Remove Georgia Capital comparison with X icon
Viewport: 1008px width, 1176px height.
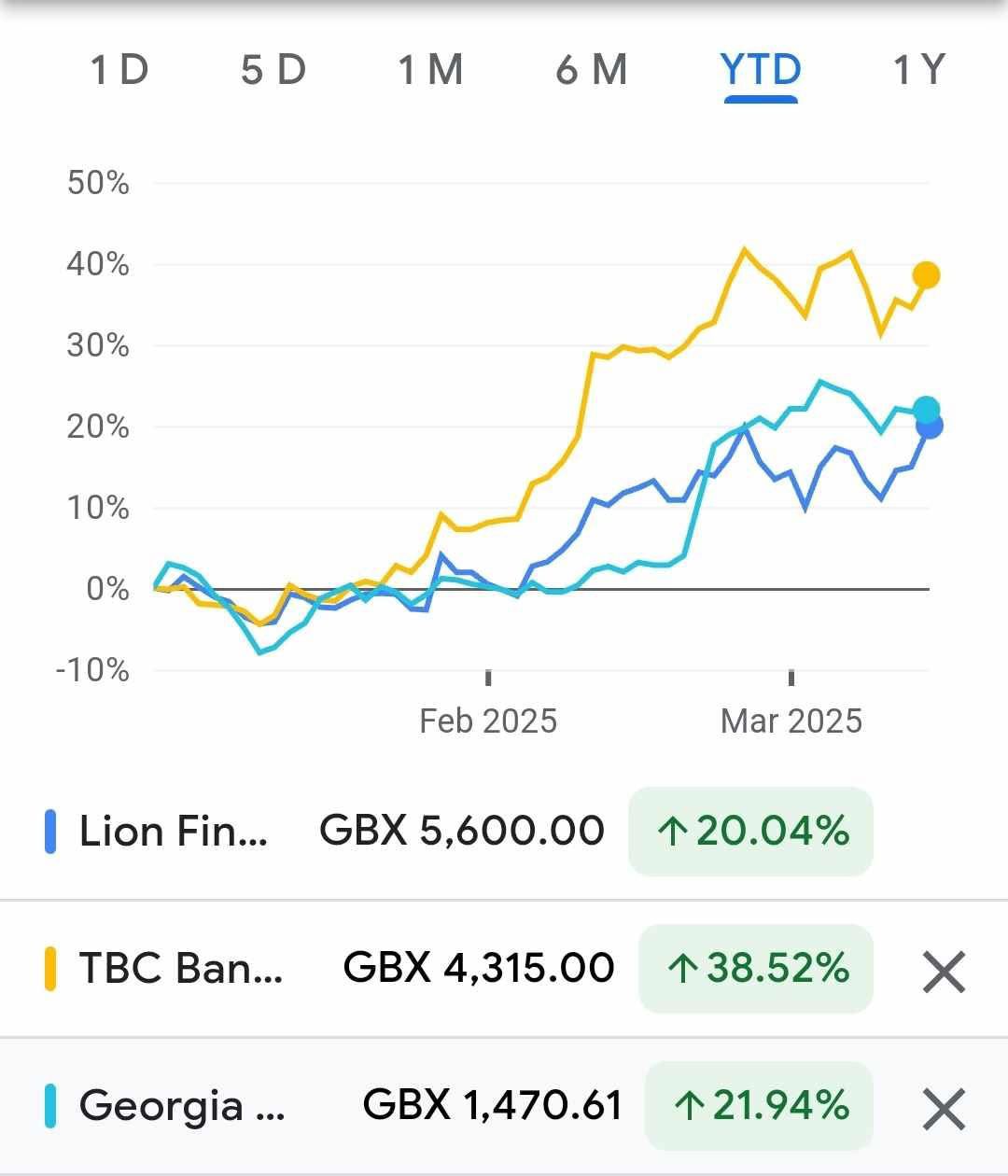944,1110
